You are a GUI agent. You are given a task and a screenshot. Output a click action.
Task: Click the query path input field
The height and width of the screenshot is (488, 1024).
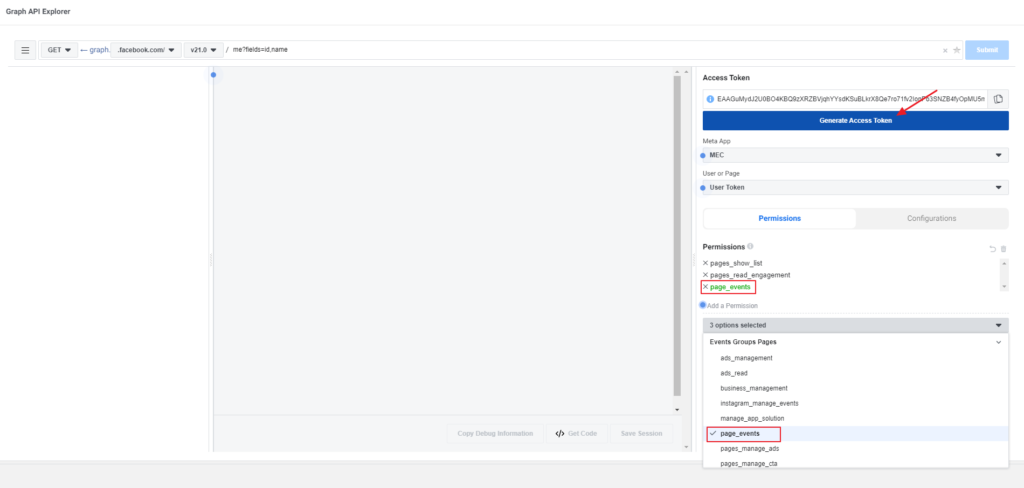point(584,50)
